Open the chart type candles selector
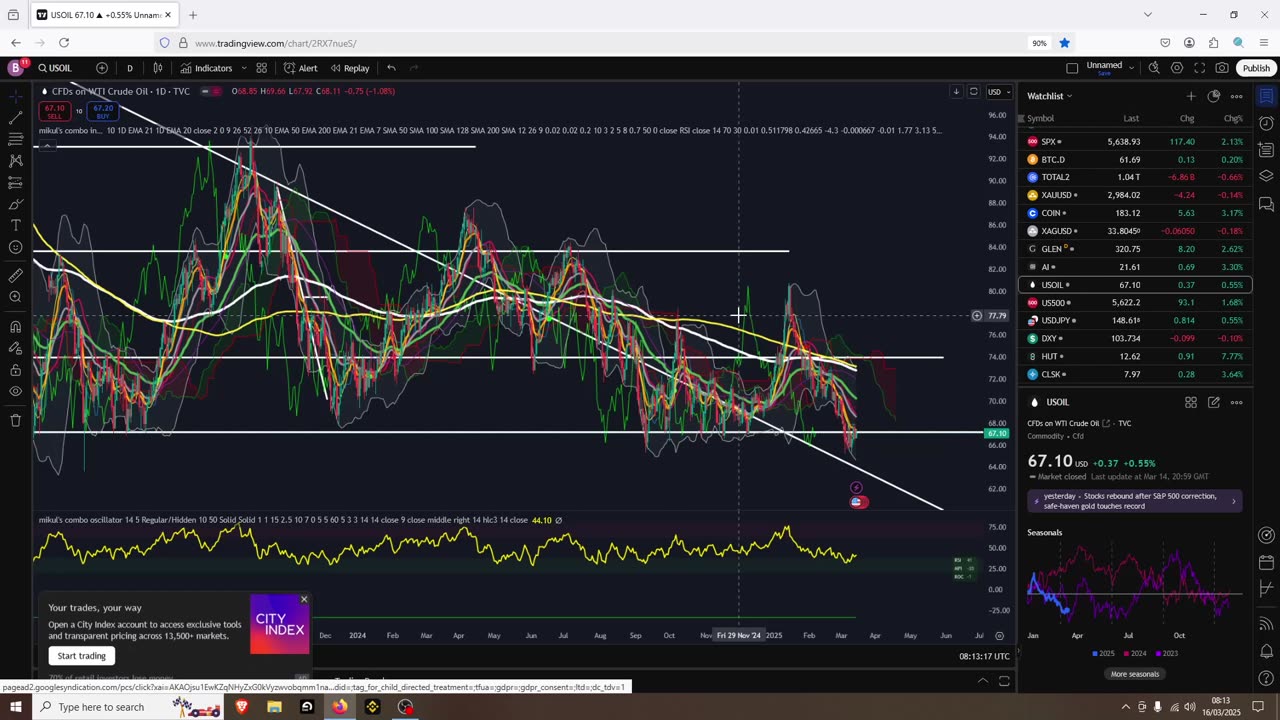The width and height of the screenshot is (1280, 720). click(158, 68)
